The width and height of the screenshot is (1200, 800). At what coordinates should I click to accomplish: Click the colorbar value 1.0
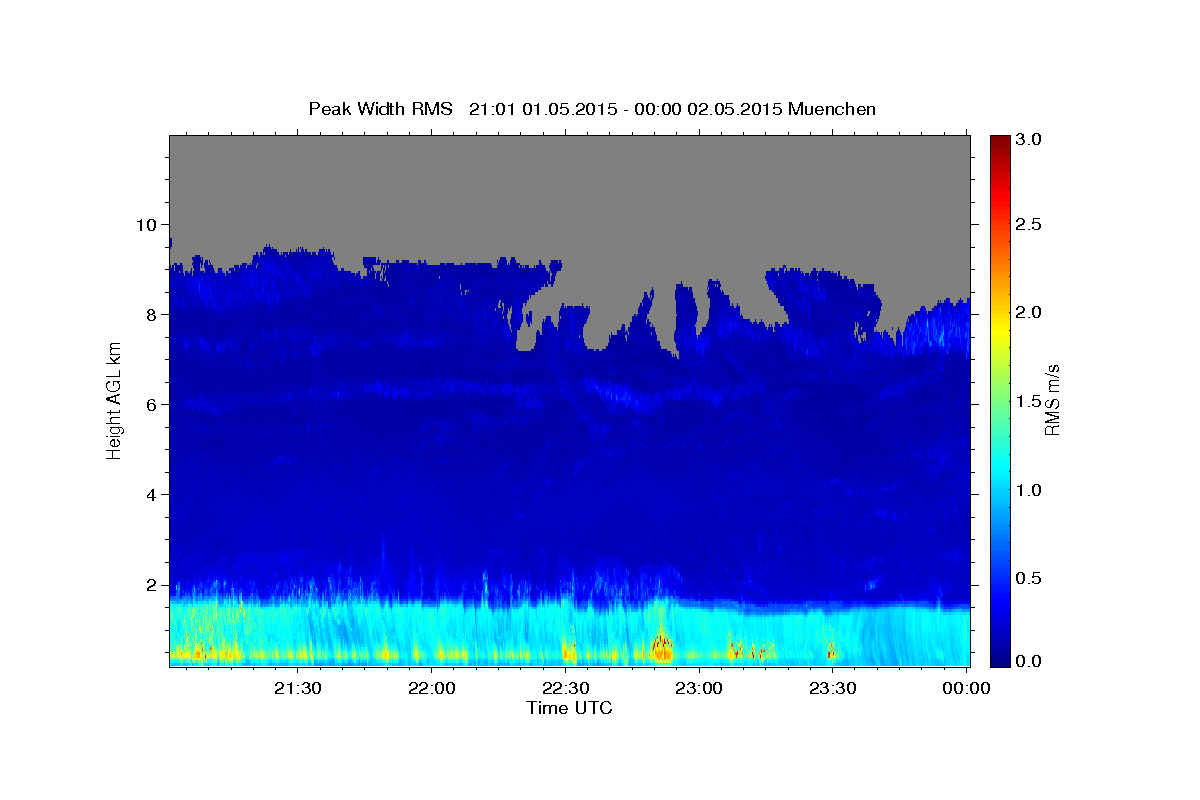(1029, 490)
